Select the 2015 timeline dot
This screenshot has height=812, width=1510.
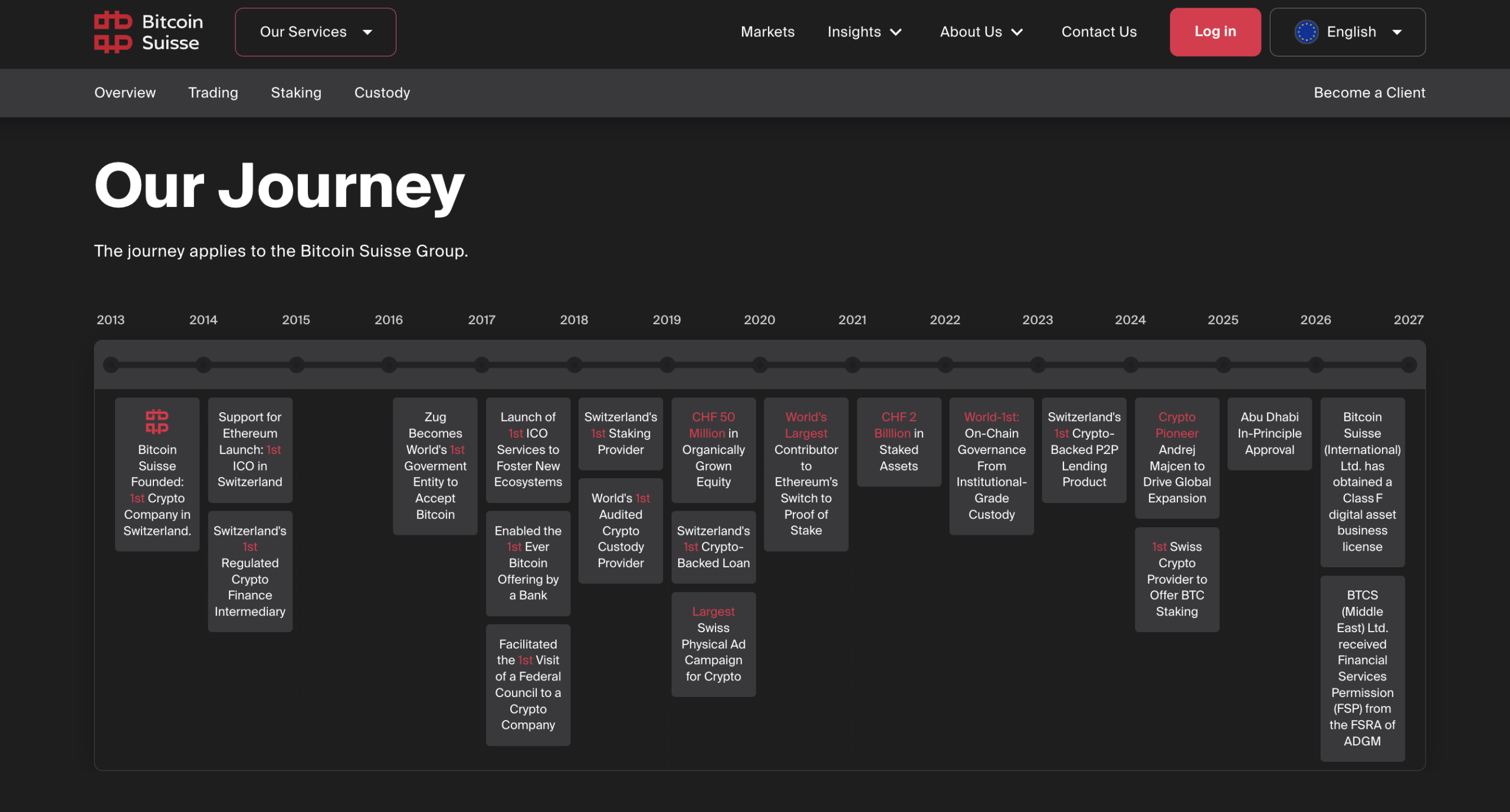coord(296,364)
